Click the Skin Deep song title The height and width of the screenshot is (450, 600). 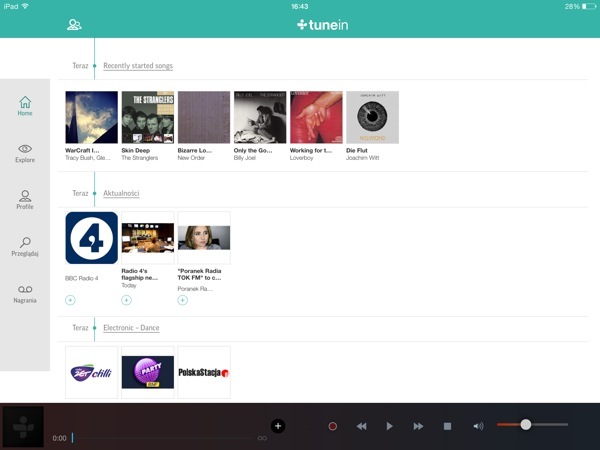[136, 150]
